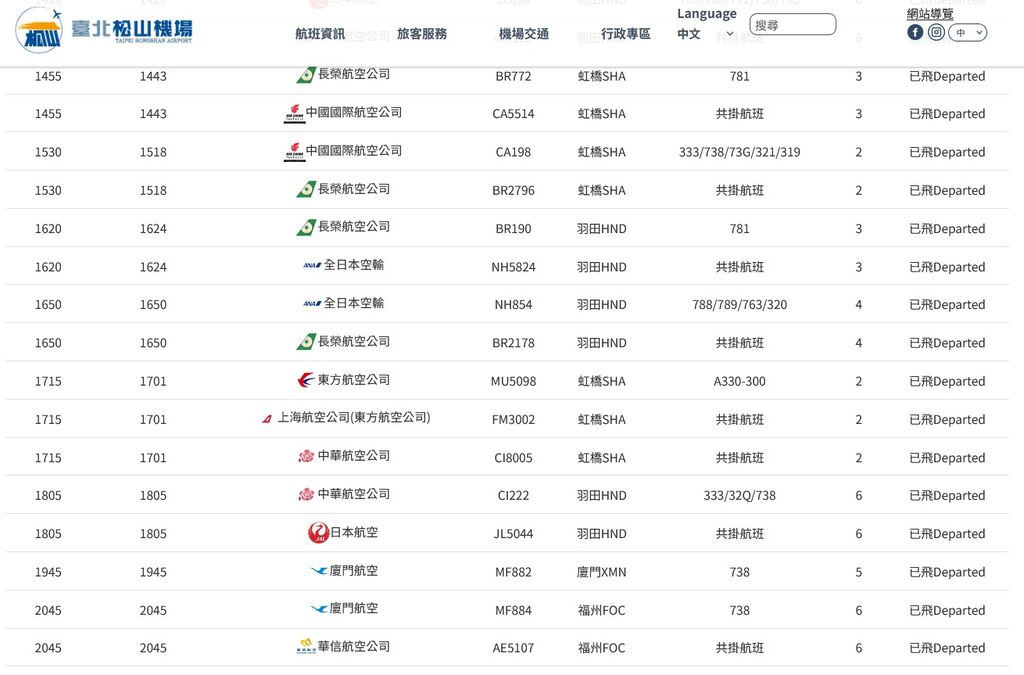This screenshot has width=1024, height=675.
Task: Click Xiamen Air logo in the MF882 row
Action: pos(319,571)
